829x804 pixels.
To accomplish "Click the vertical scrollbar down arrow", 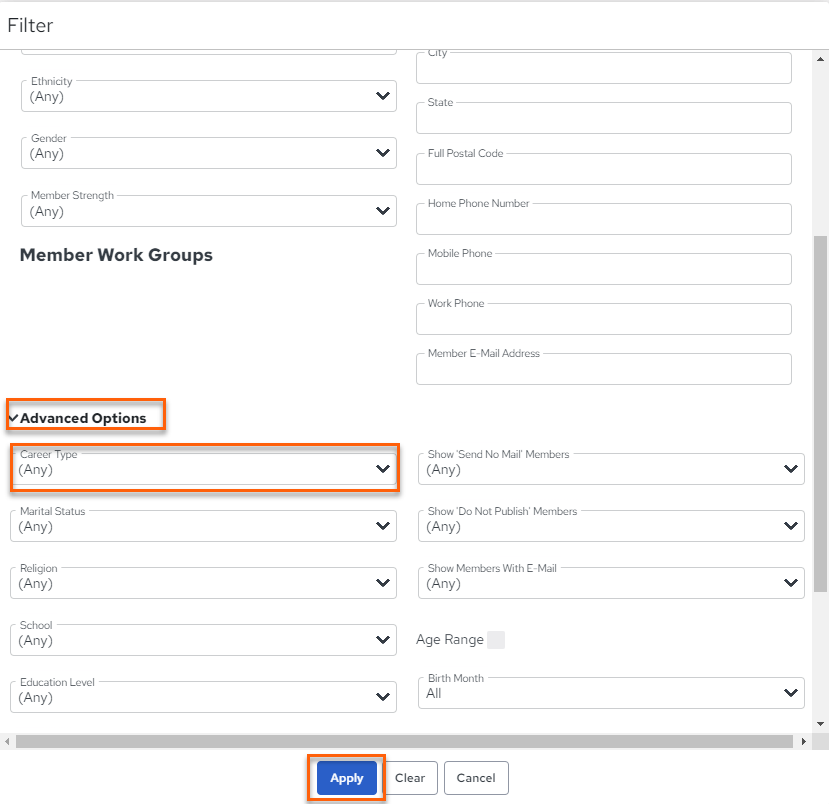I will point(821,724).
